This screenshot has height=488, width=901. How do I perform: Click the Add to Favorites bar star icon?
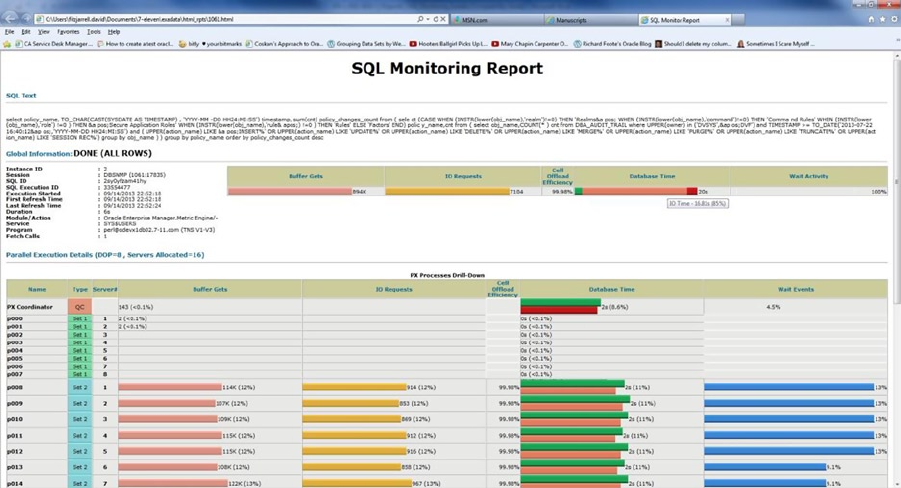7,44
